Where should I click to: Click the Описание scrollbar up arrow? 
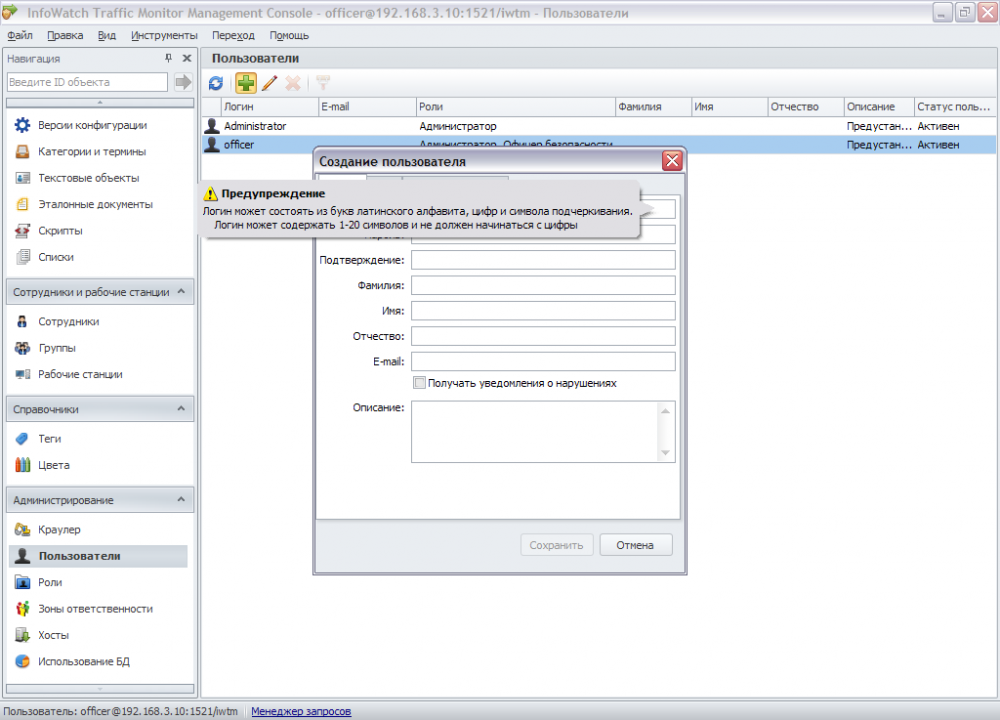point(665,411)
